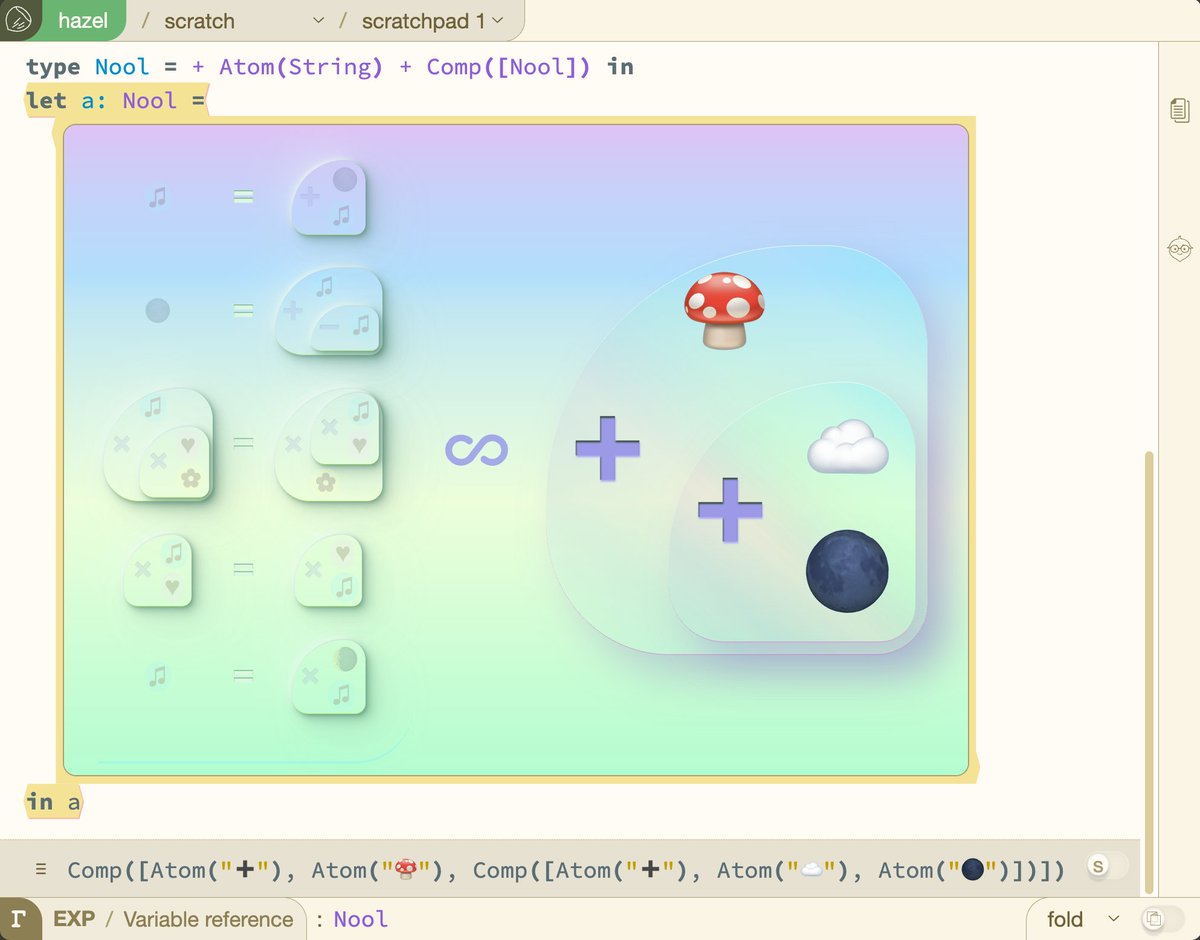The image size is (1200, 940).
Task: Select third rule's left blob with flower
Action: click(x=158, y=444)
